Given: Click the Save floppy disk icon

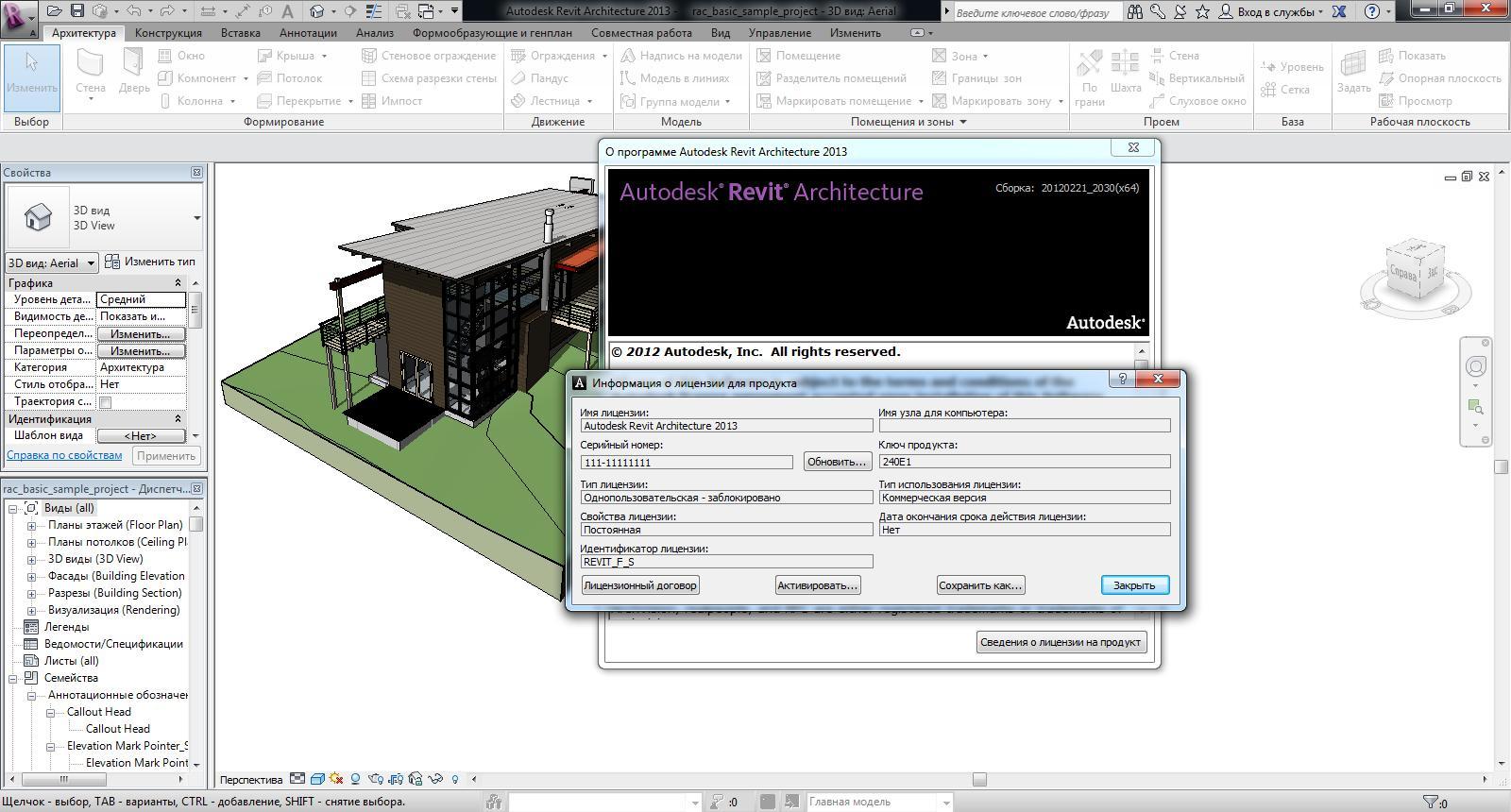Looking at the screenshot, I should pos(77,11).
